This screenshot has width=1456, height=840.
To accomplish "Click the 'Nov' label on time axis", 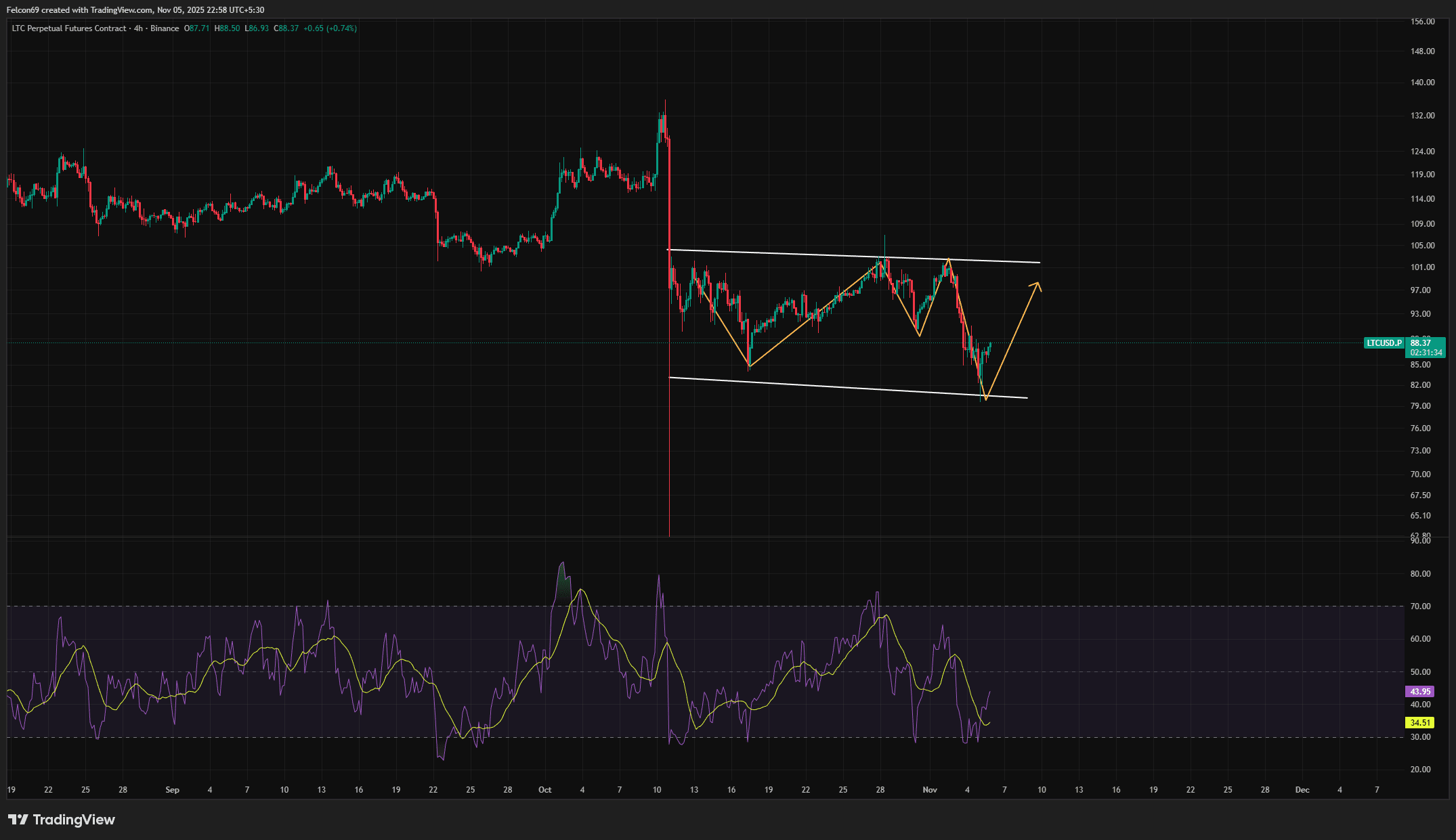I will (930, 790).
